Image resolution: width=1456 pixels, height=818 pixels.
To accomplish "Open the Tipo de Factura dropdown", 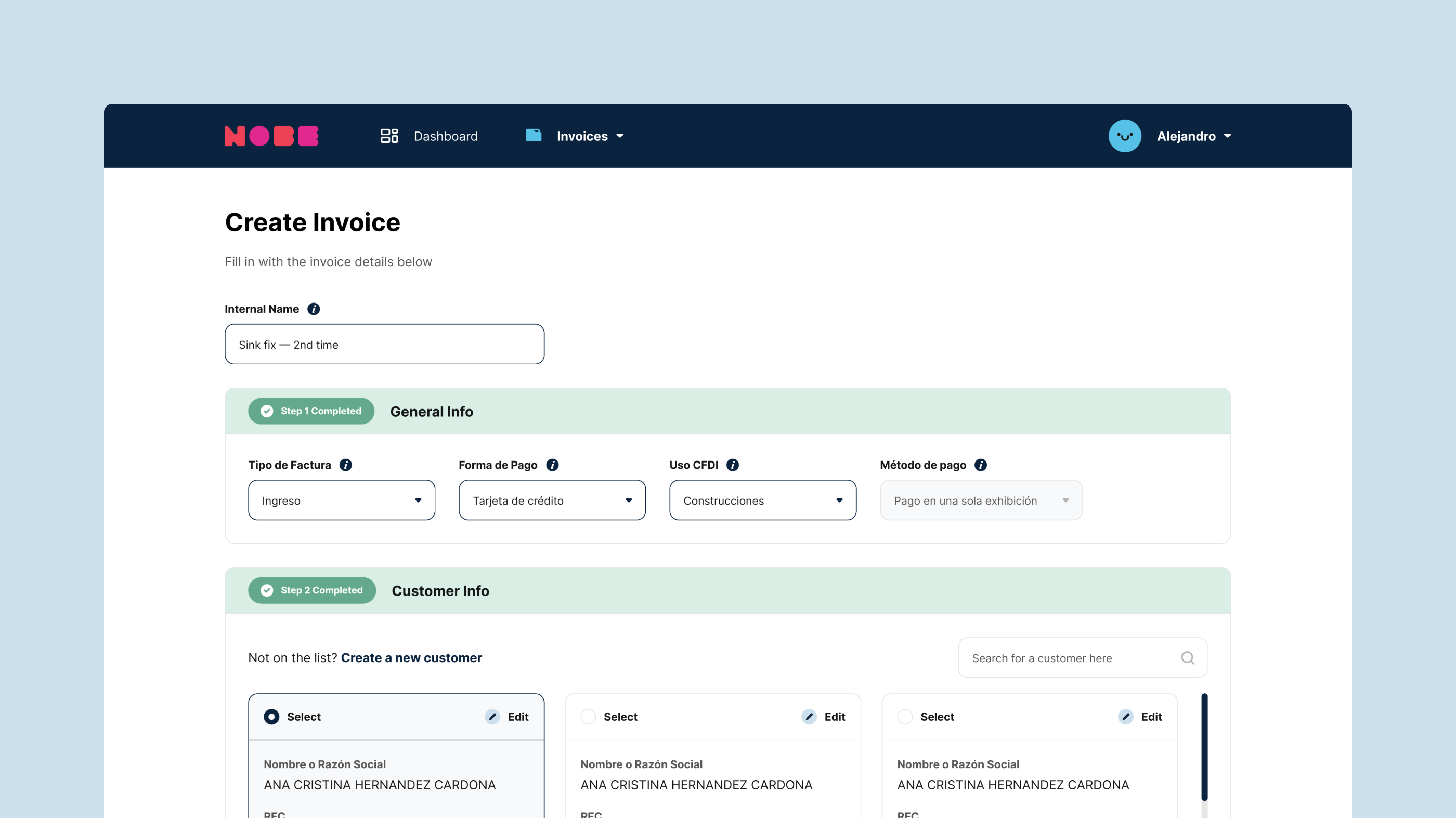I will [x=342, y=500].
